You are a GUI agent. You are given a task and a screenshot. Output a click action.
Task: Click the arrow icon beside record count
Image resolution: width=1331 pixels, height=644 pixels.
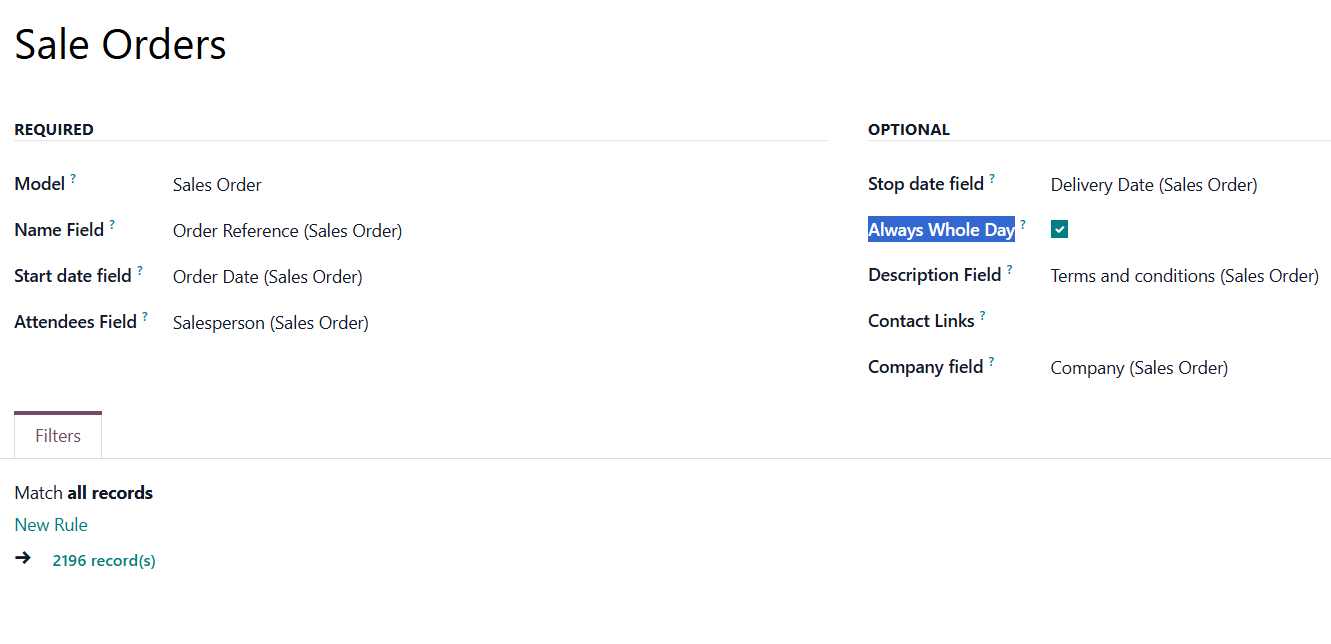pos(23,558)
